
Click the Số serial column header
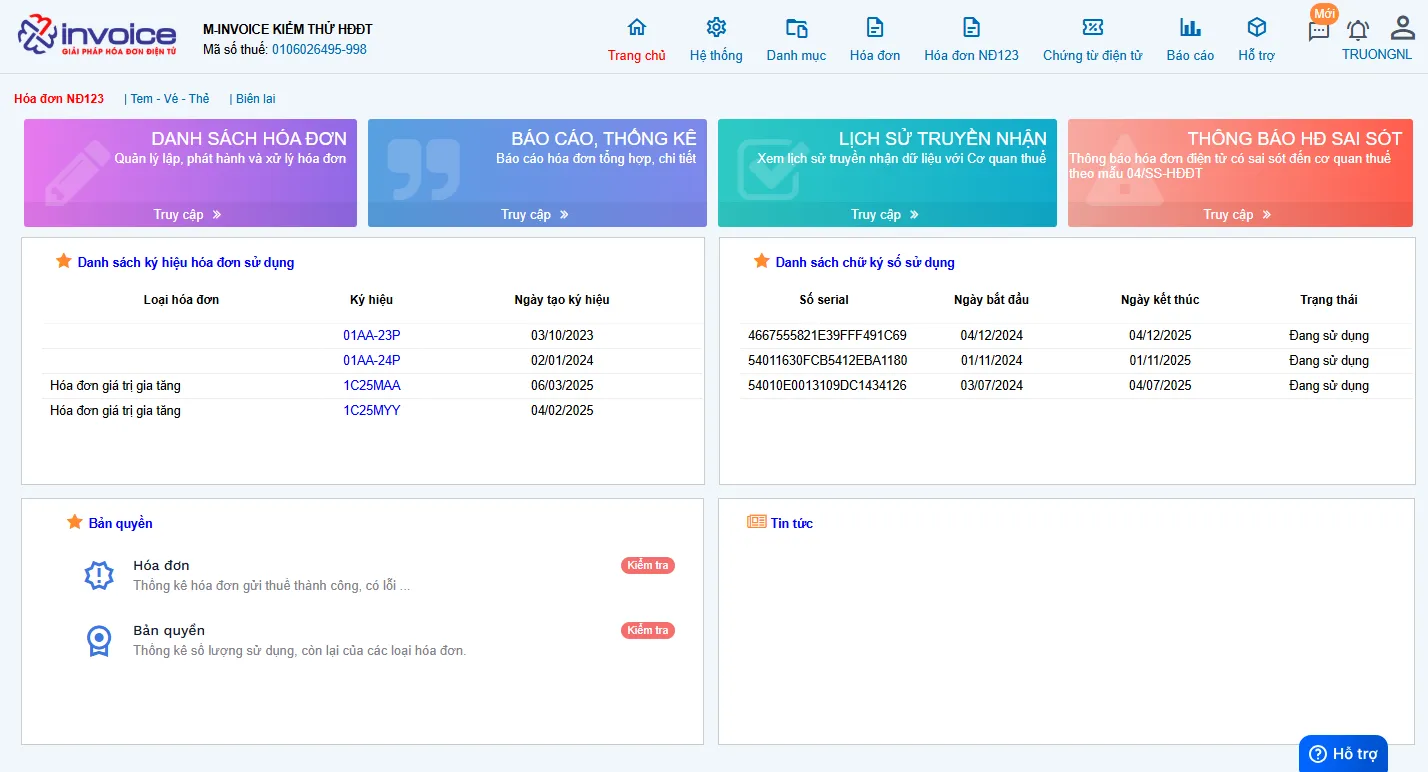pyautogui.click(x=824, y=300)
